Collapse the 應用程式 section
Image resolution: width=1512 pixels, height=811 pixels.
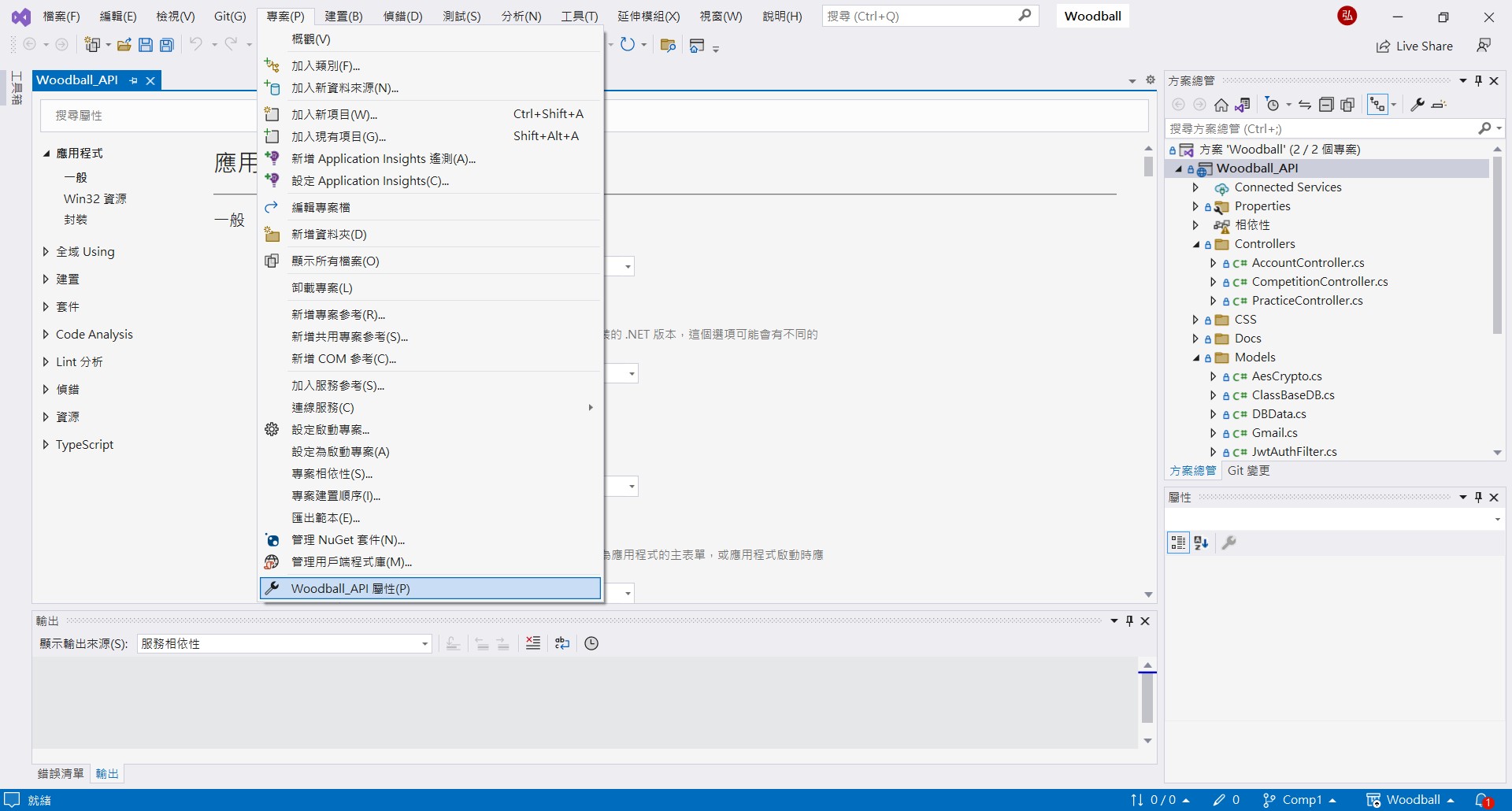46,154
